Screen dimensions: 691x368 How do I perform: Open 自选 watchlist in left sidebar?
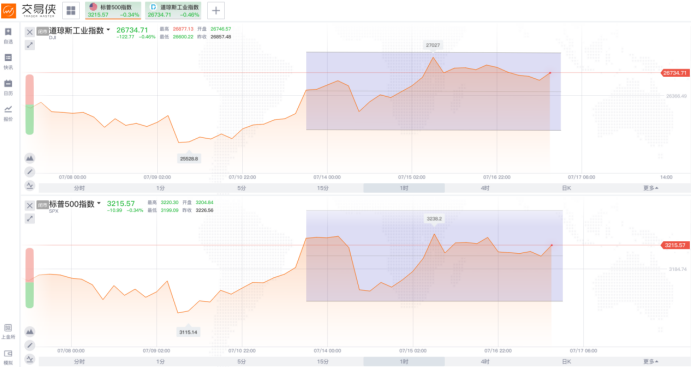(8, 35)
